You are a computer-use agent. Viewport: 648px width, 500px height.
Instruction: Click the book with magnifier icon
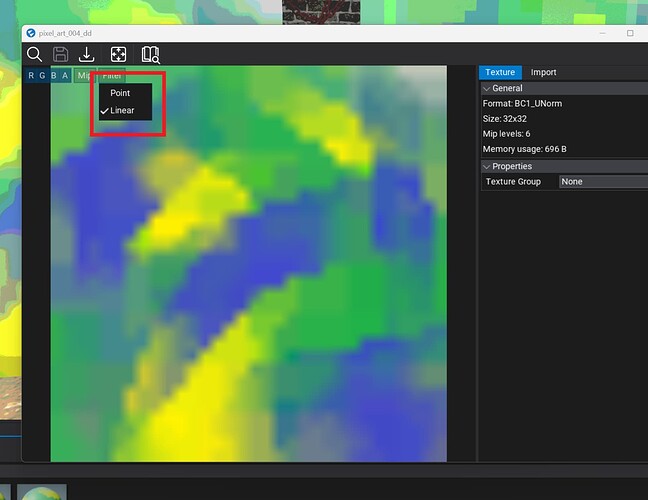click(x=150, y=54)
